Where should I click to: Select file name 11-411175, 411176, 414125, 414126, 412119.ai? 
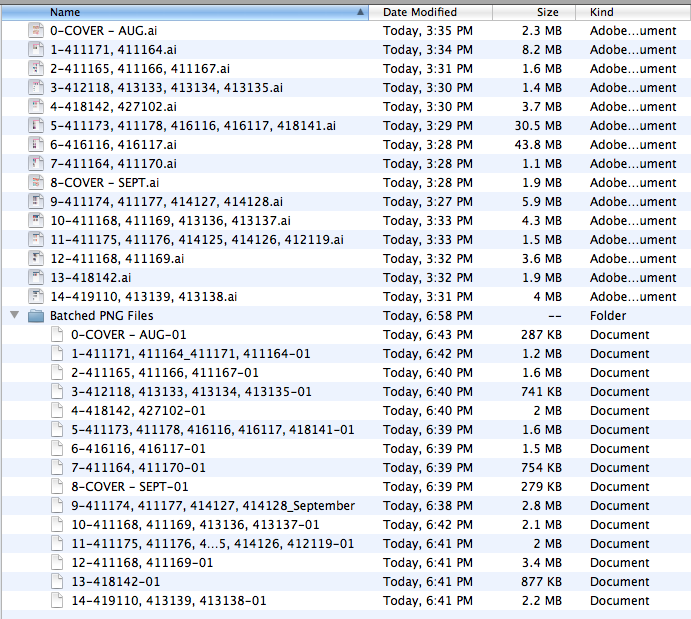197,239
